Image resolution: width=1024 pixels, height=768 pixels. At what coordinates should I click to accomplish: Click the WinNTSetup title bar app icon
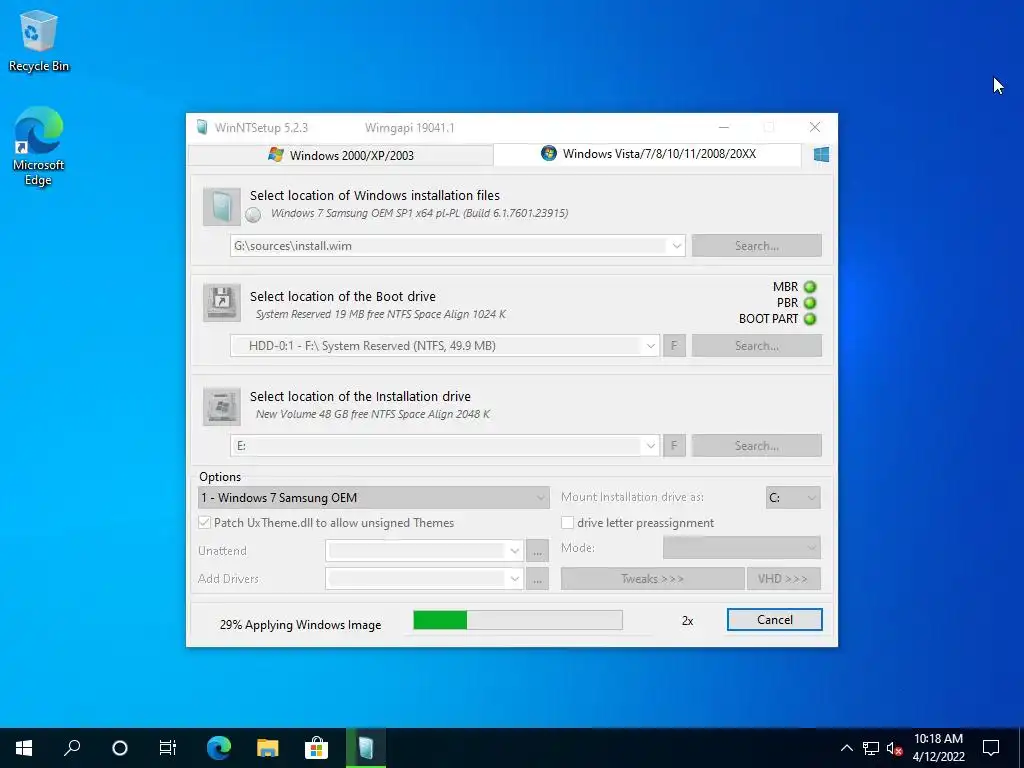coord(202,127)
